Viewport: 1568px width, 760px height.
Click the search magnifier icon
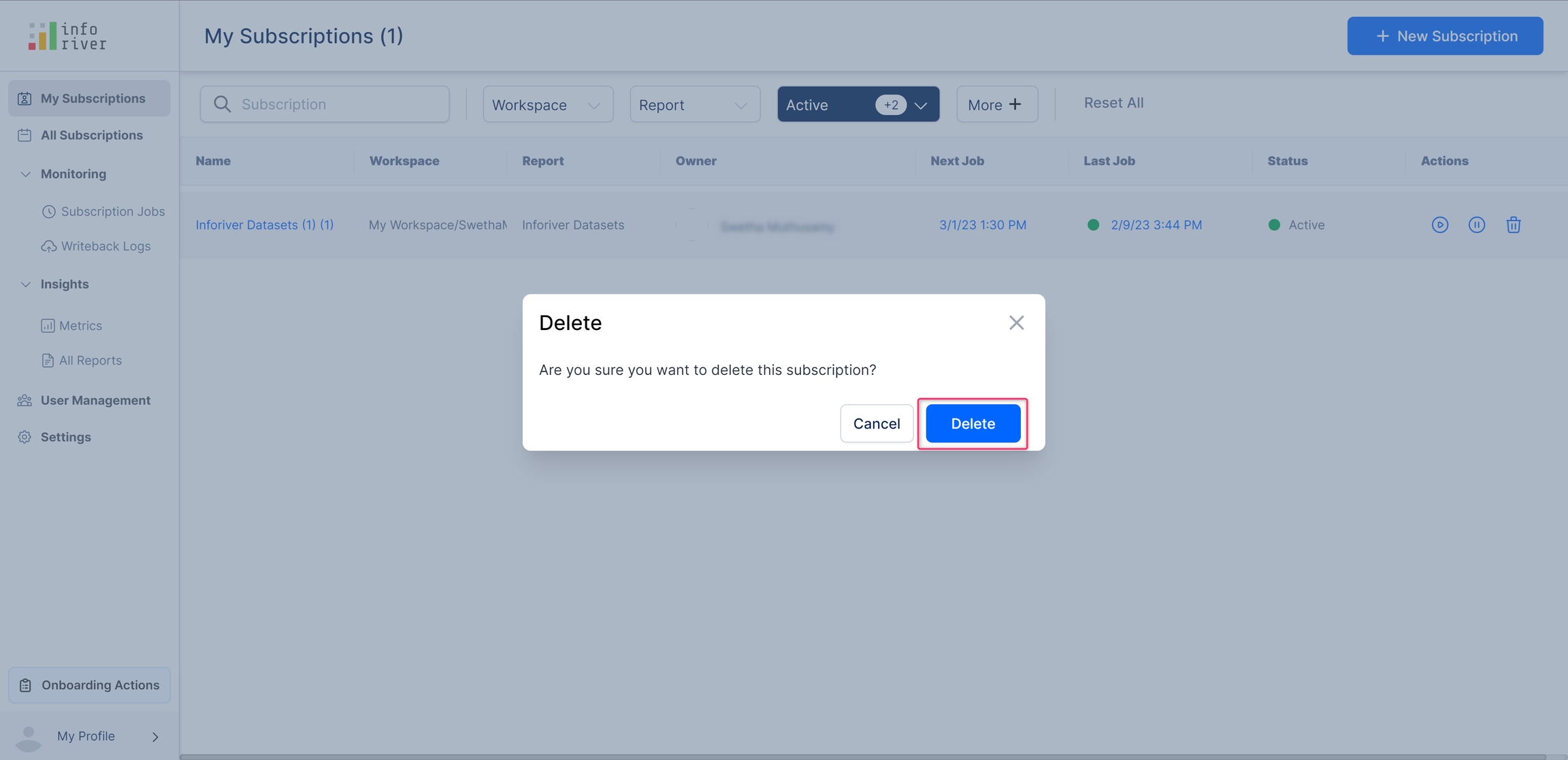click(222, 104)
